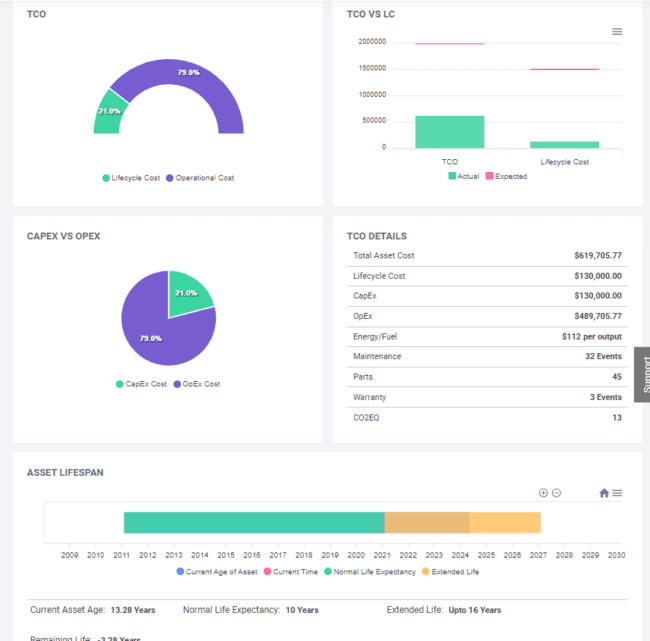Select Lifecycle Cost value $130,000.00
This screenshot has height=641, width=650.
[598, 276]
